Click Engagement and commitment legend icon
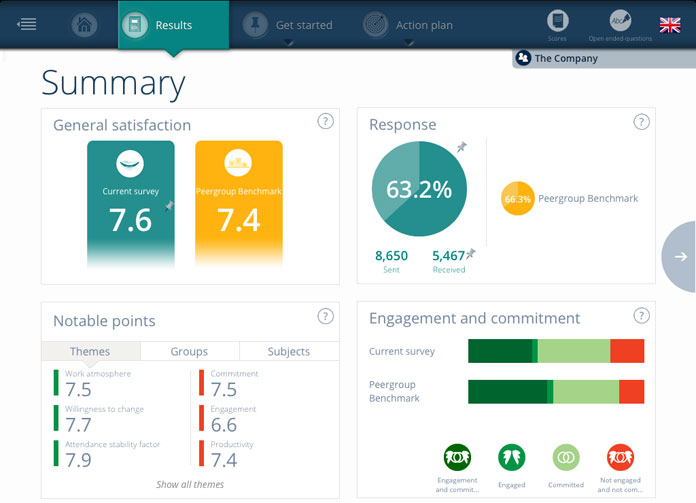The image size is (696, 503). click(x=457, y=457)
